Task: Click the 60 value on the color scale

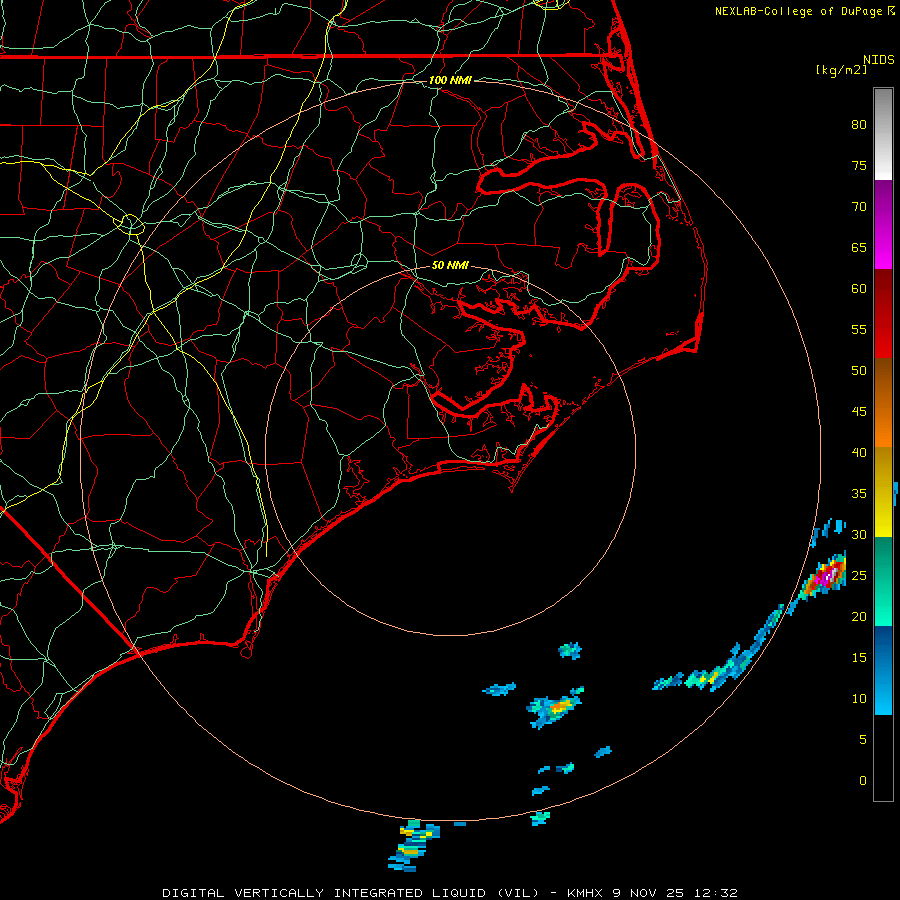Action: tap(859, 289)
